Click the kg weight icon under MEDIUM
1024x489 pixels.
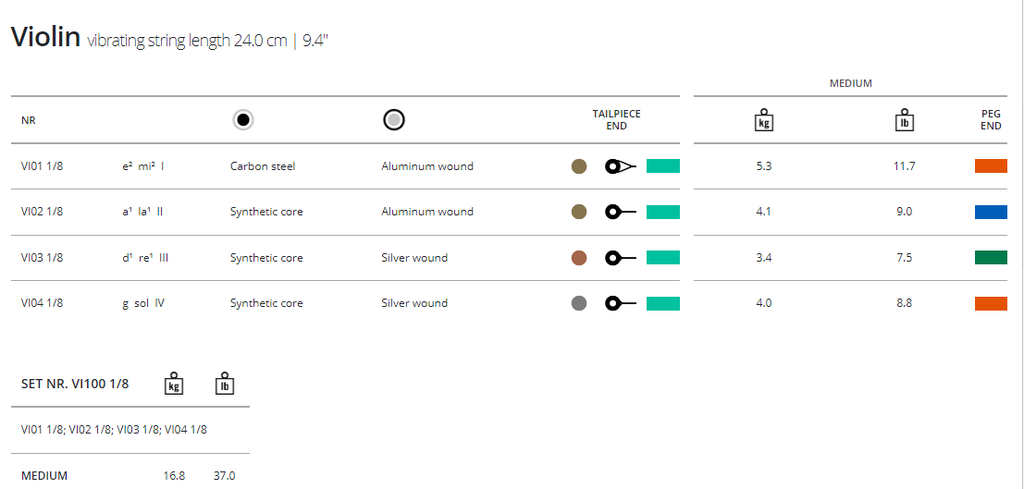coord(764,120)
